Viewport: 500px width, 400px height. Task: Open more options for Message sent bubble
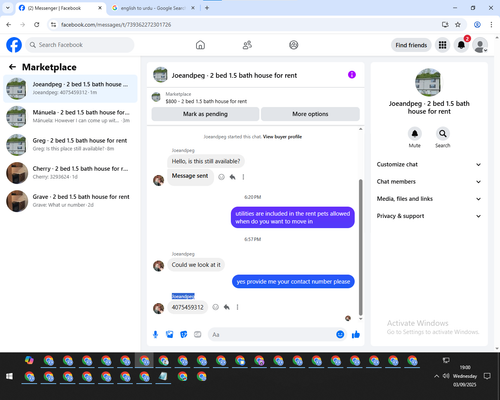243,177
